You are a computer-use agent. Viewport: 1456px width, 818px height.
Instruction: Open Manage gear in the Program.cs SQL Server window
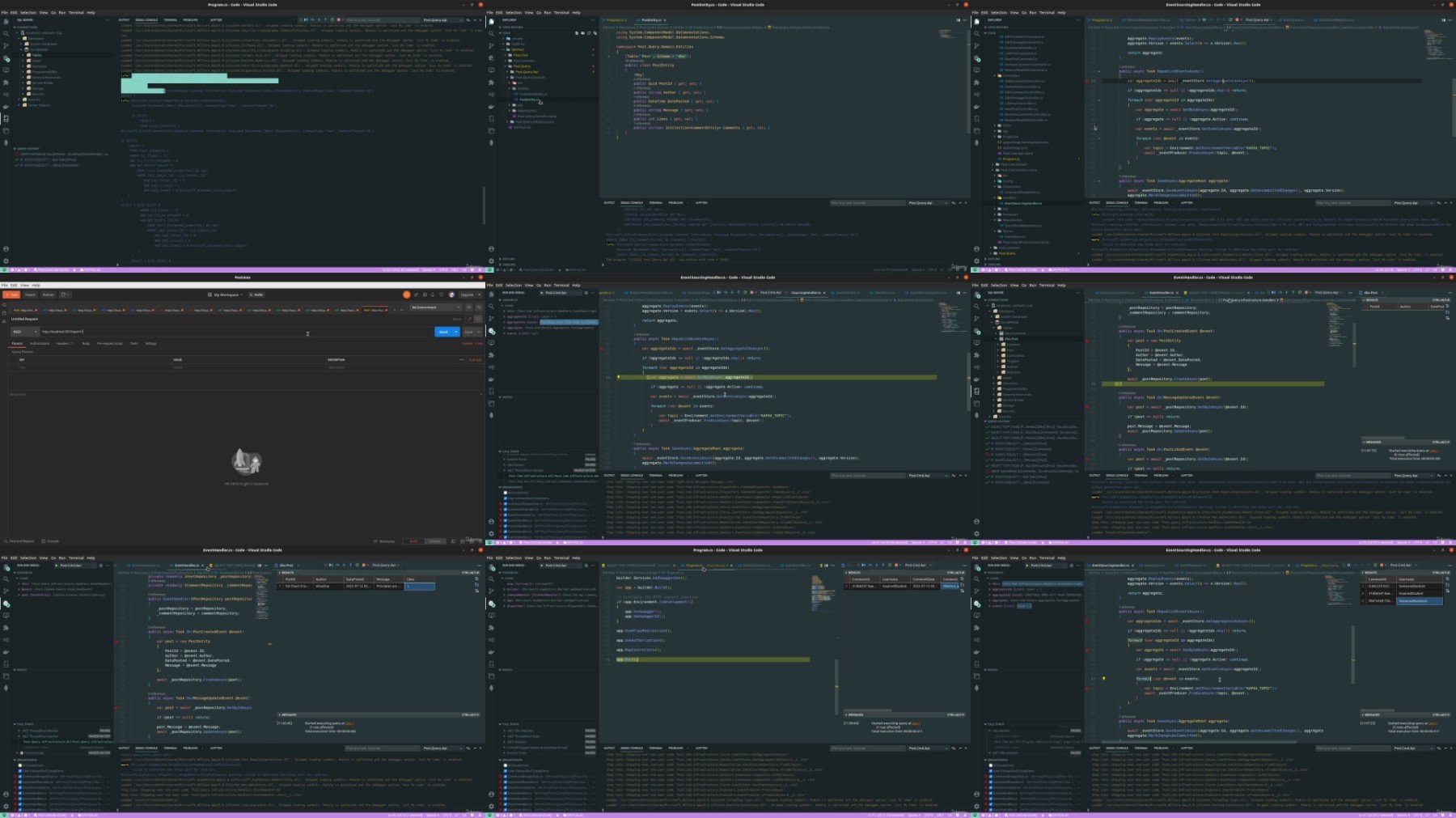click(6, 261)
